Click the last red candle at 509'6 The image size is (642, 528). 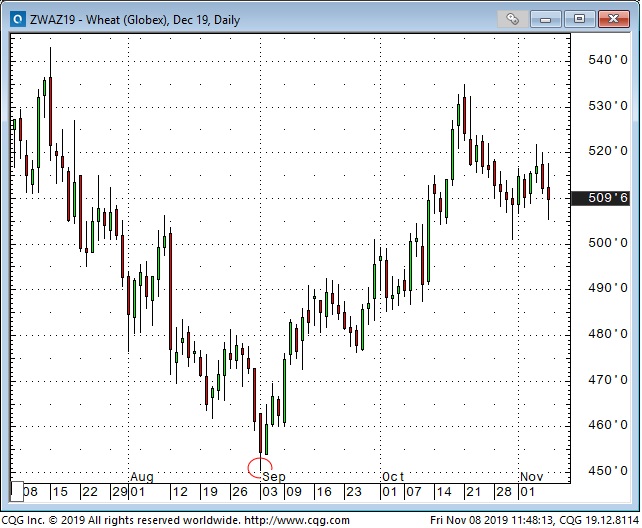coord(548,194)
